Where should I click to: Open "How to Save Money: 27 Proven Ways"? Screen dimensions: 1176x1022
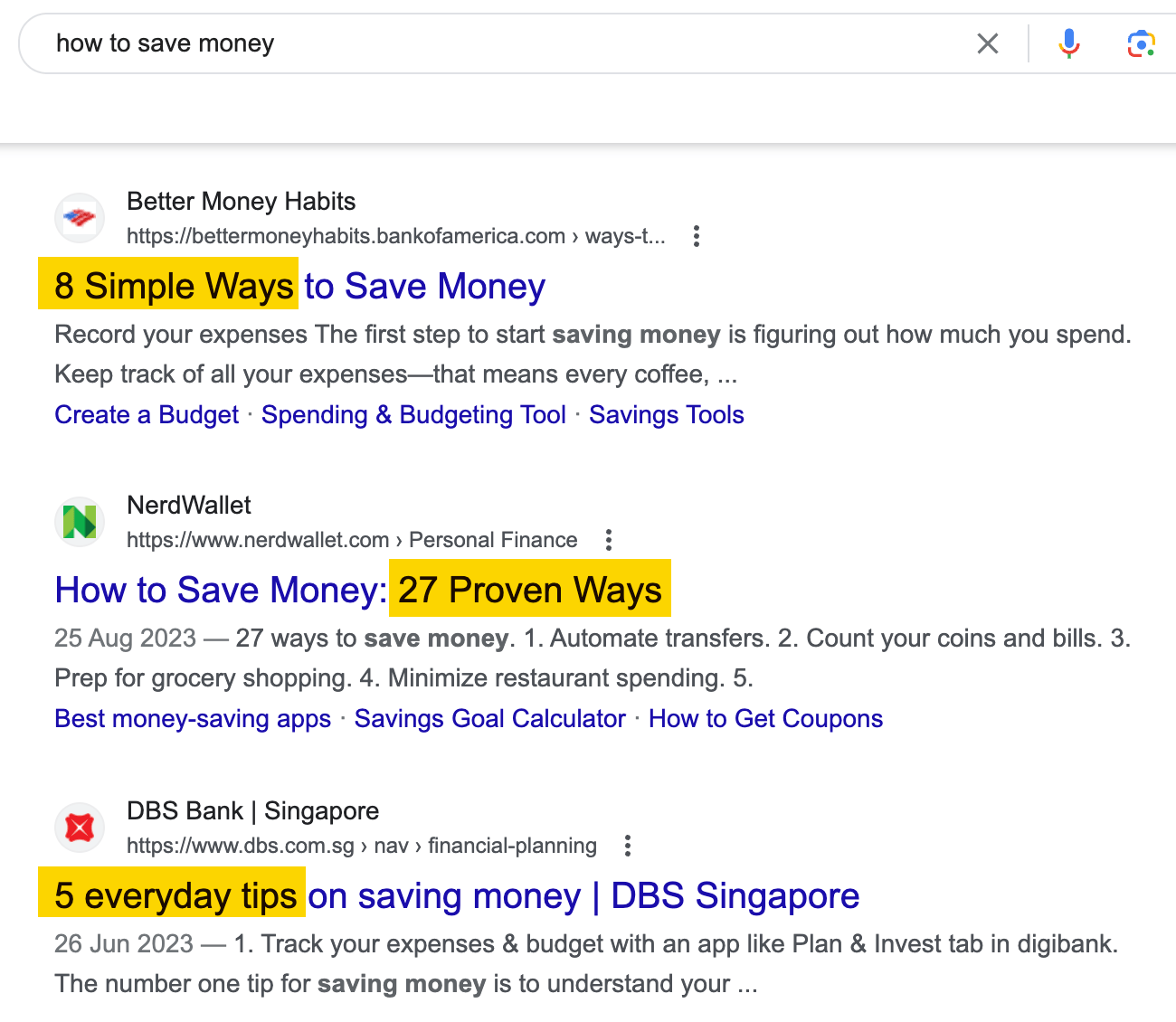pyautogui.click(x=357, y=590)
